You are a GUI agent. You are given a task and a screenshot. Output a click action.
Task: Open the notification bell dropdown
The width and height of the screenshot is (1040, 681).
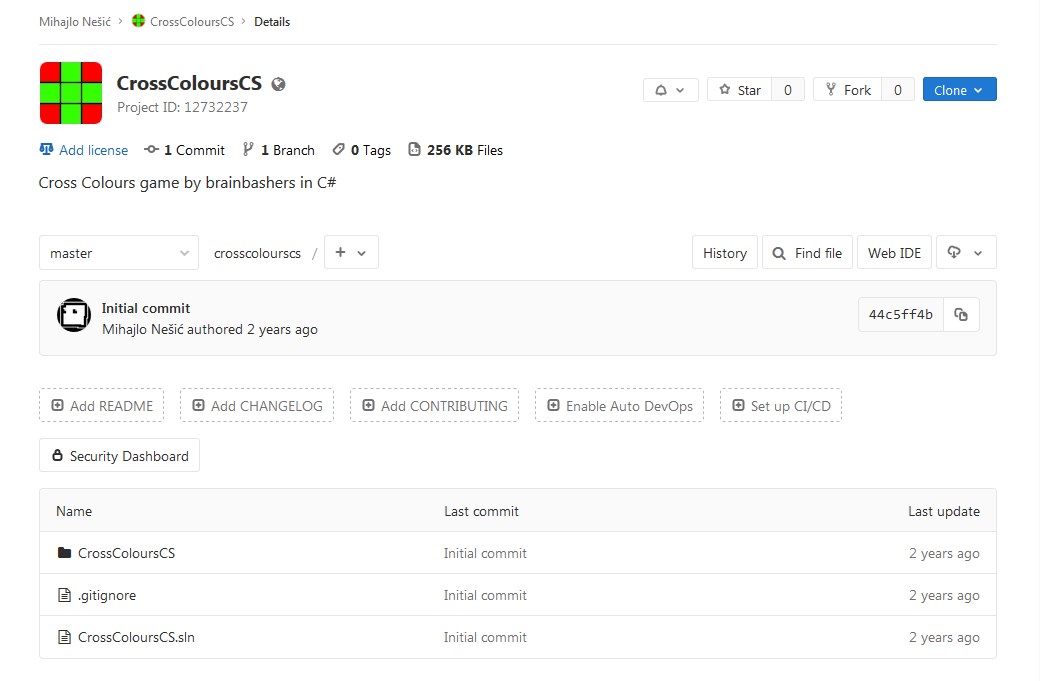point(670,90)
